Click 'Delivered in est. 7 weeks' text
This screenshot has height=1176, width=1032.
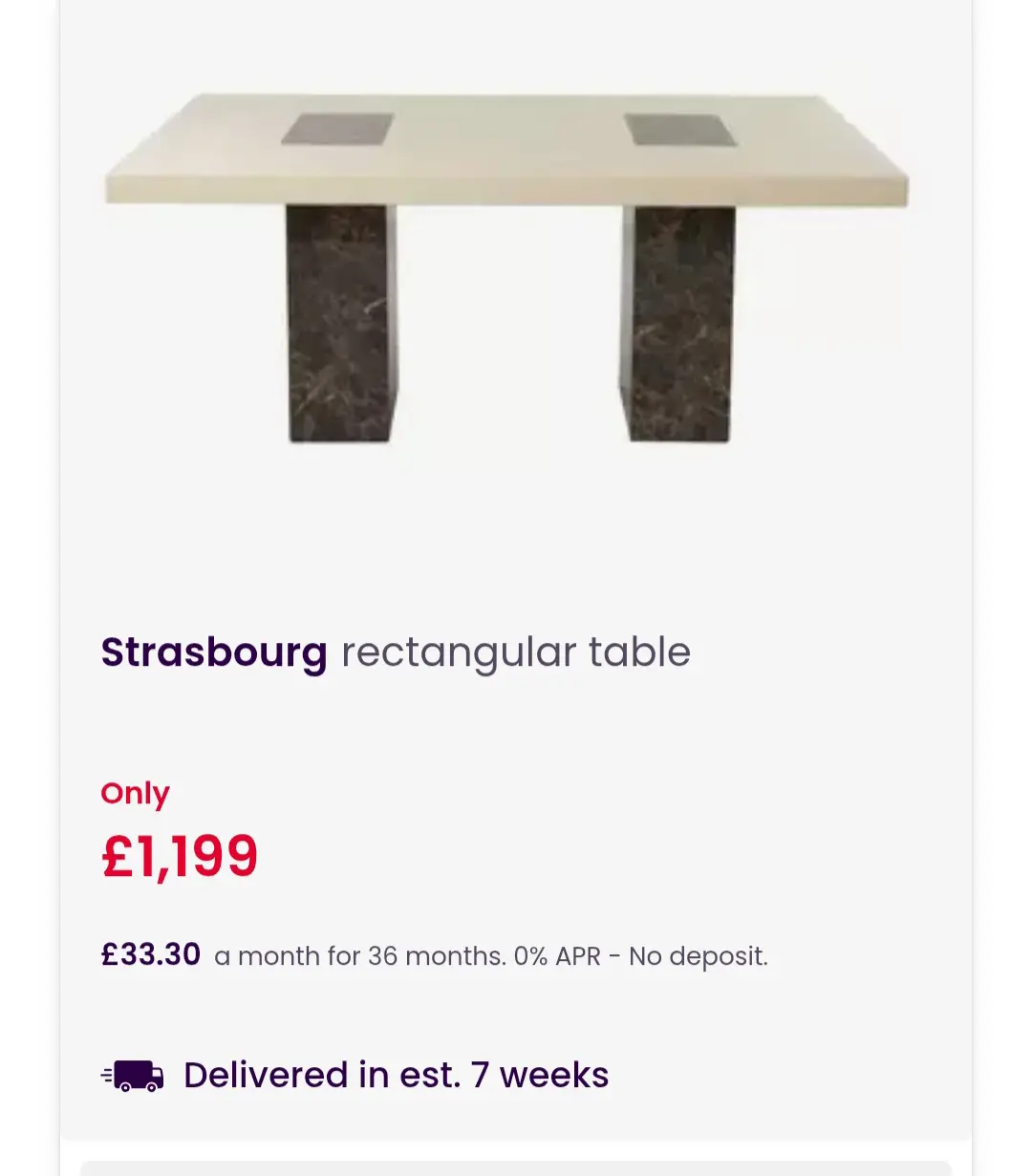pos(396,1076)
